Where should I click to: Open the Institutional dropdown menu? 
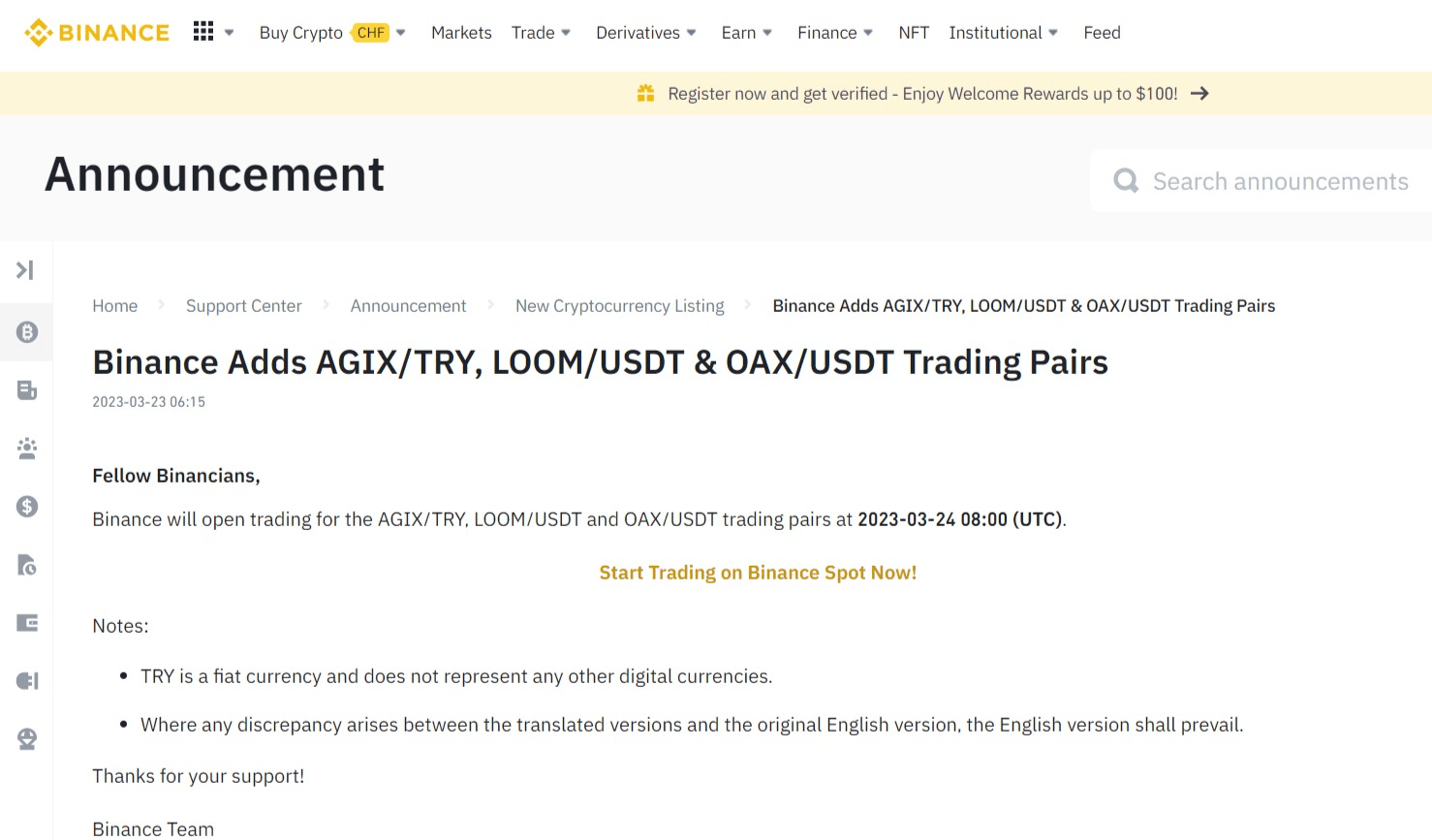pos(1003,33)
